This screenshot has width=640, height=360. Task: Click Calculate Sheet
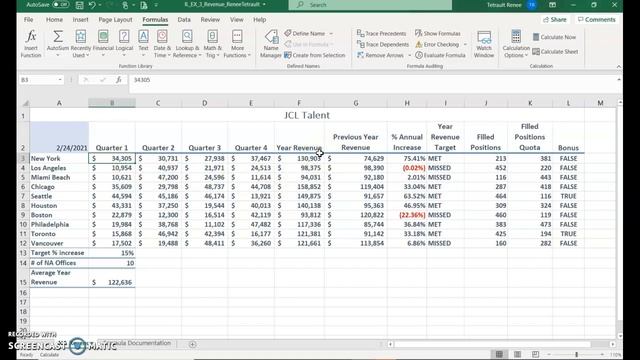[x=555, y=51]
